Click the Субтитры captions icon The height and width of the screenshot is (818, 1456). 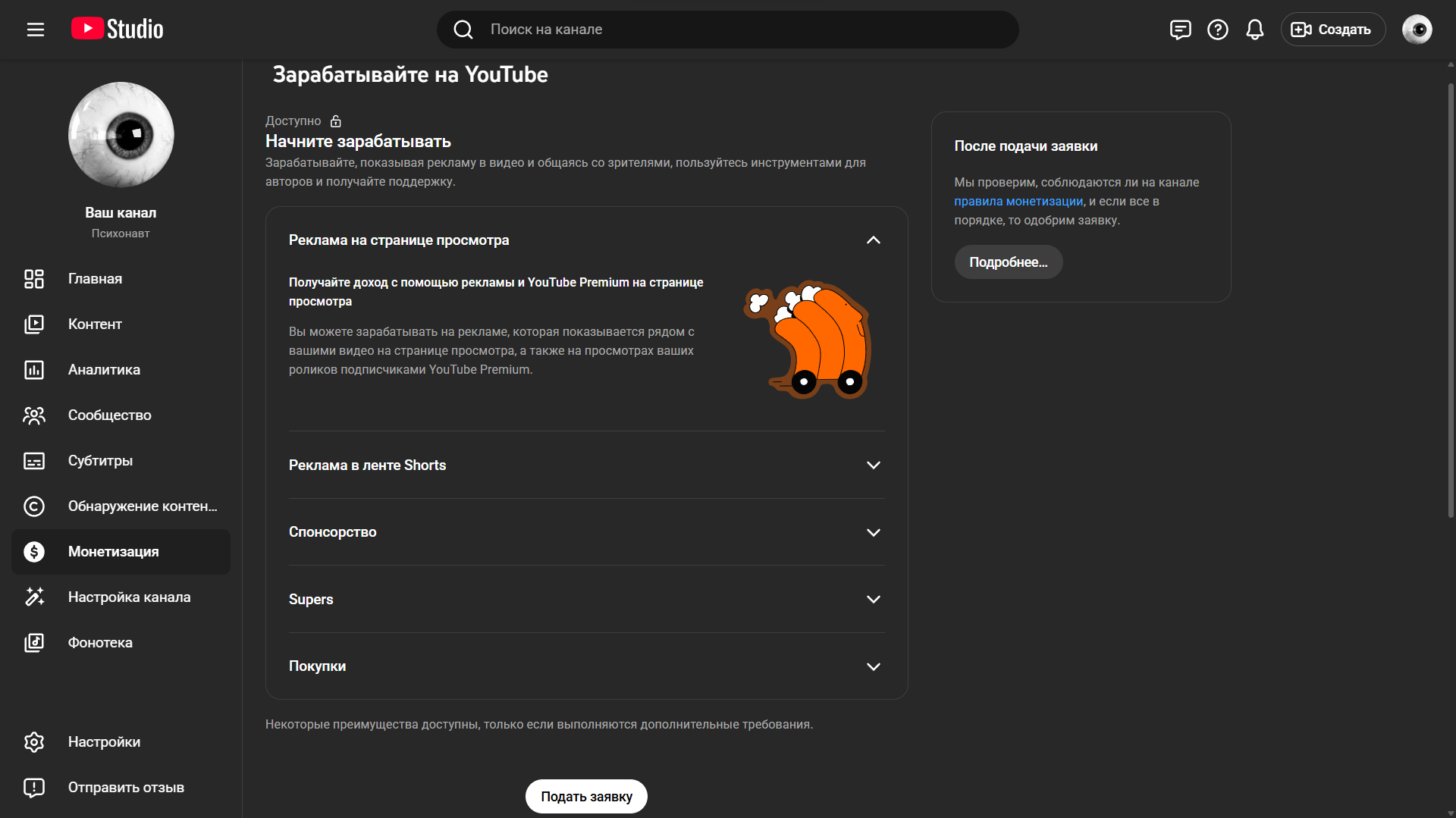(x=34, y=461)
